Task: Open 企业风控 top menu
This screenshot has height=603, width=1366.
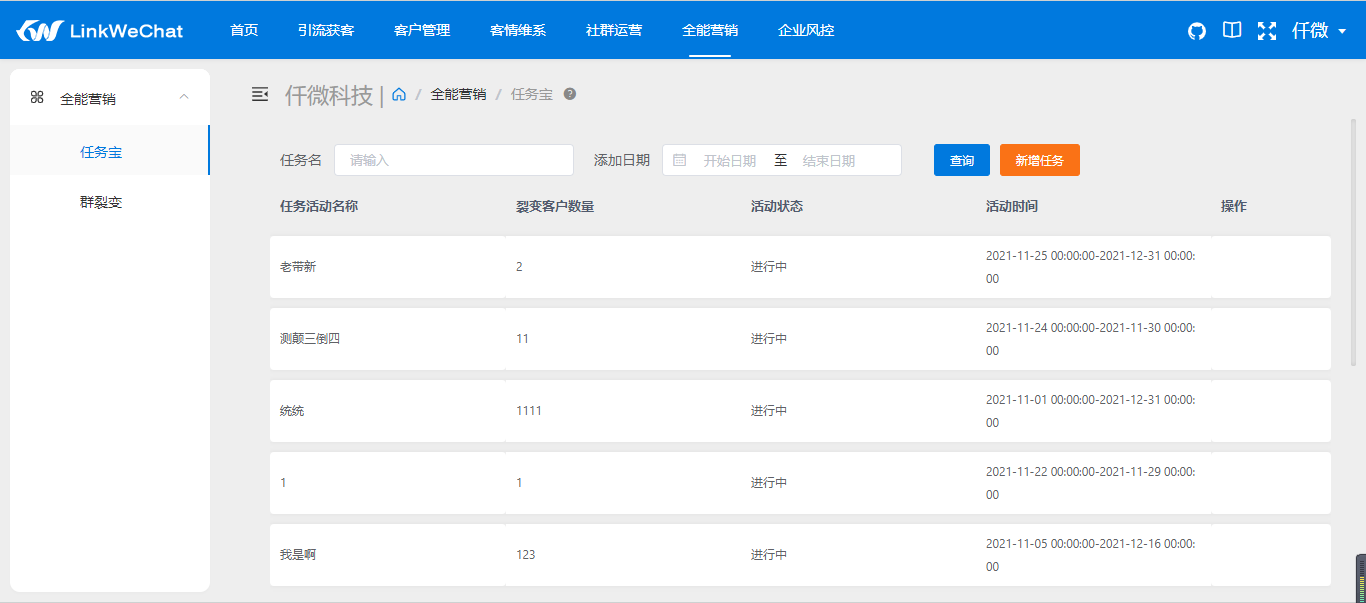Action: tap(806, 30)
